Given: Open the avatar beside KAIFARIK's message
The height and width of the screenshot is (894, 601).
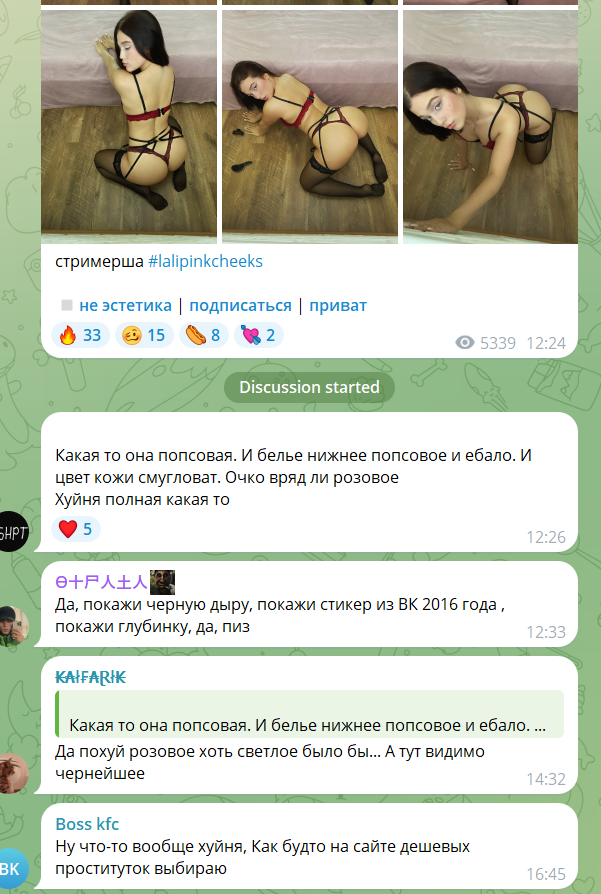Looking at the screenshot, I should tap(13, 773).
